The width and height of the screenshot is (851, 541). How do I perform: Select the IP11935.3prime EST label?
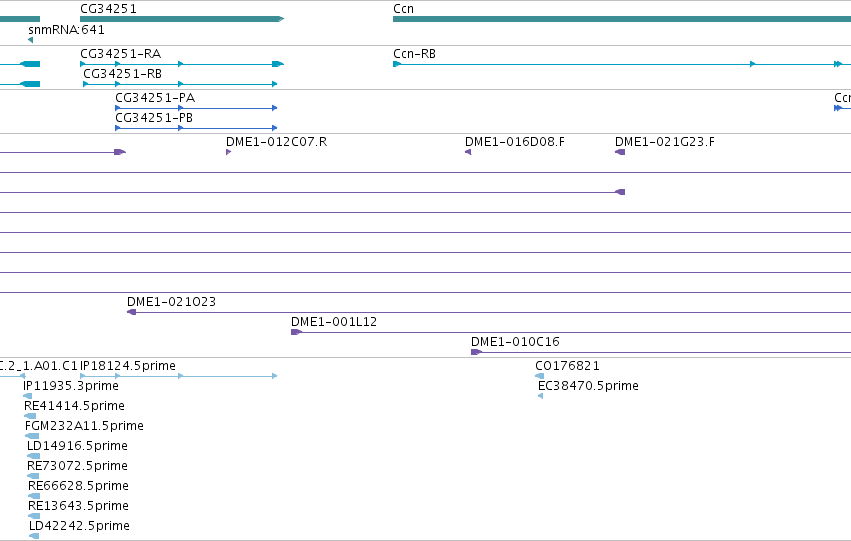point(71,386)
